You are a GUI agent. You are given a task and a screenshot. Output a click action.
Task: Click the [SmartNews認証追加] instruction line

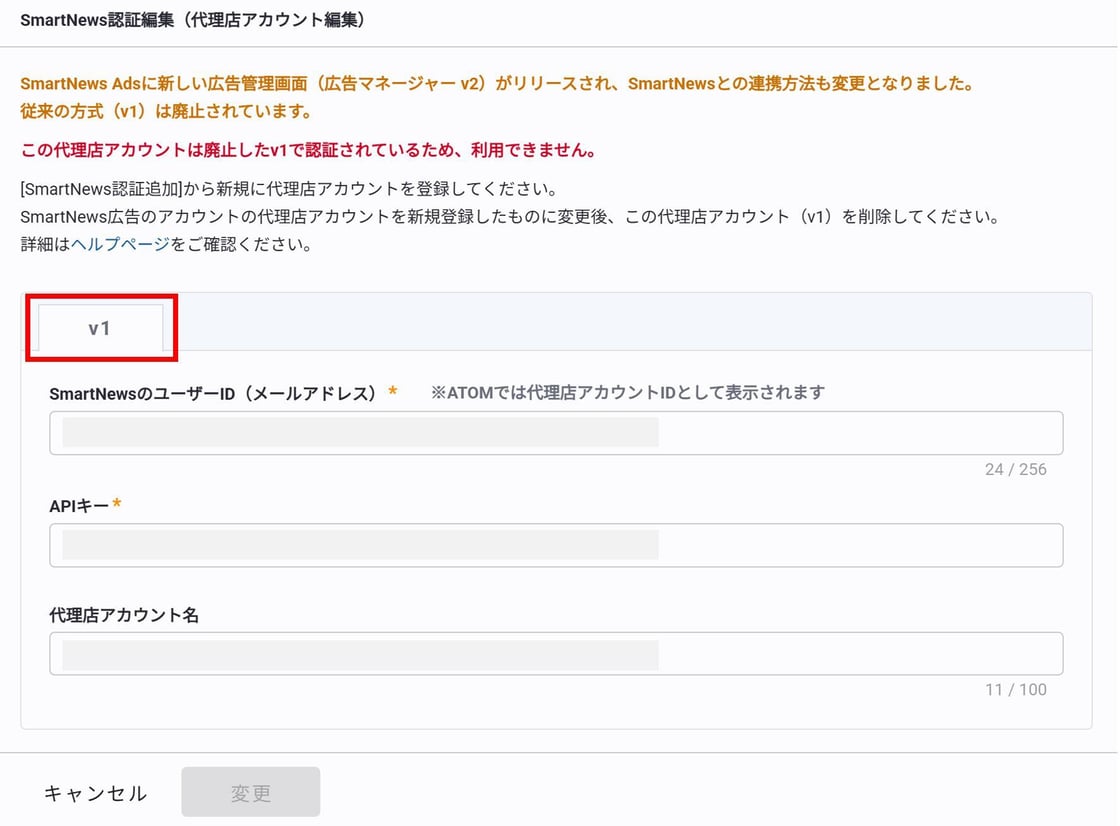(x=288, y=189)
